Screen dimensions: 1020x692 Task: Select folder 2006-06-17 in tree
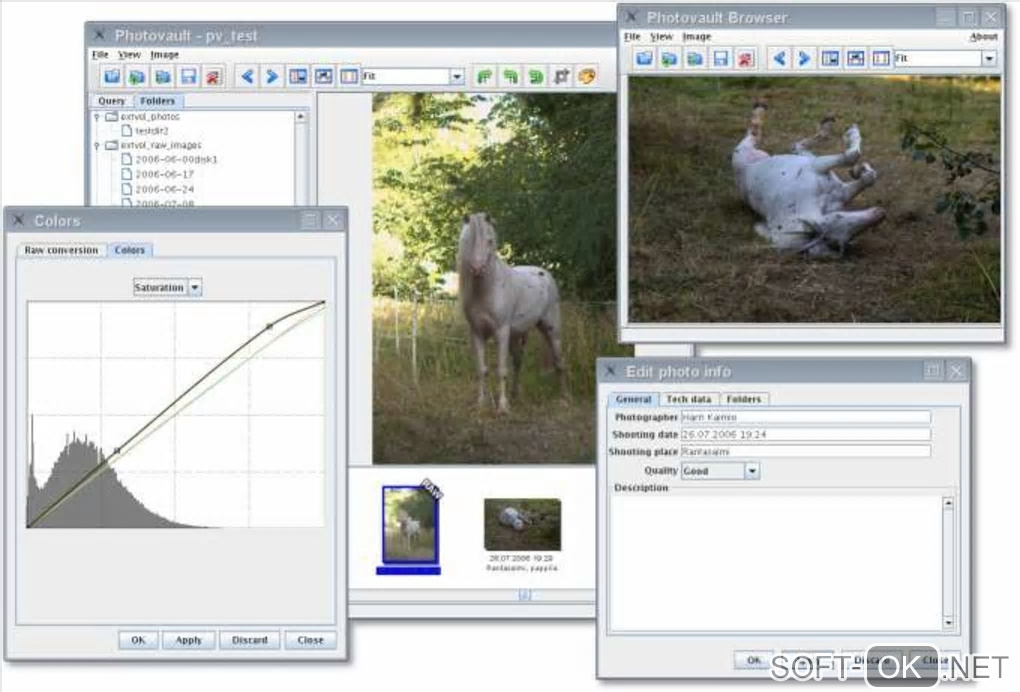pos(165,174)
